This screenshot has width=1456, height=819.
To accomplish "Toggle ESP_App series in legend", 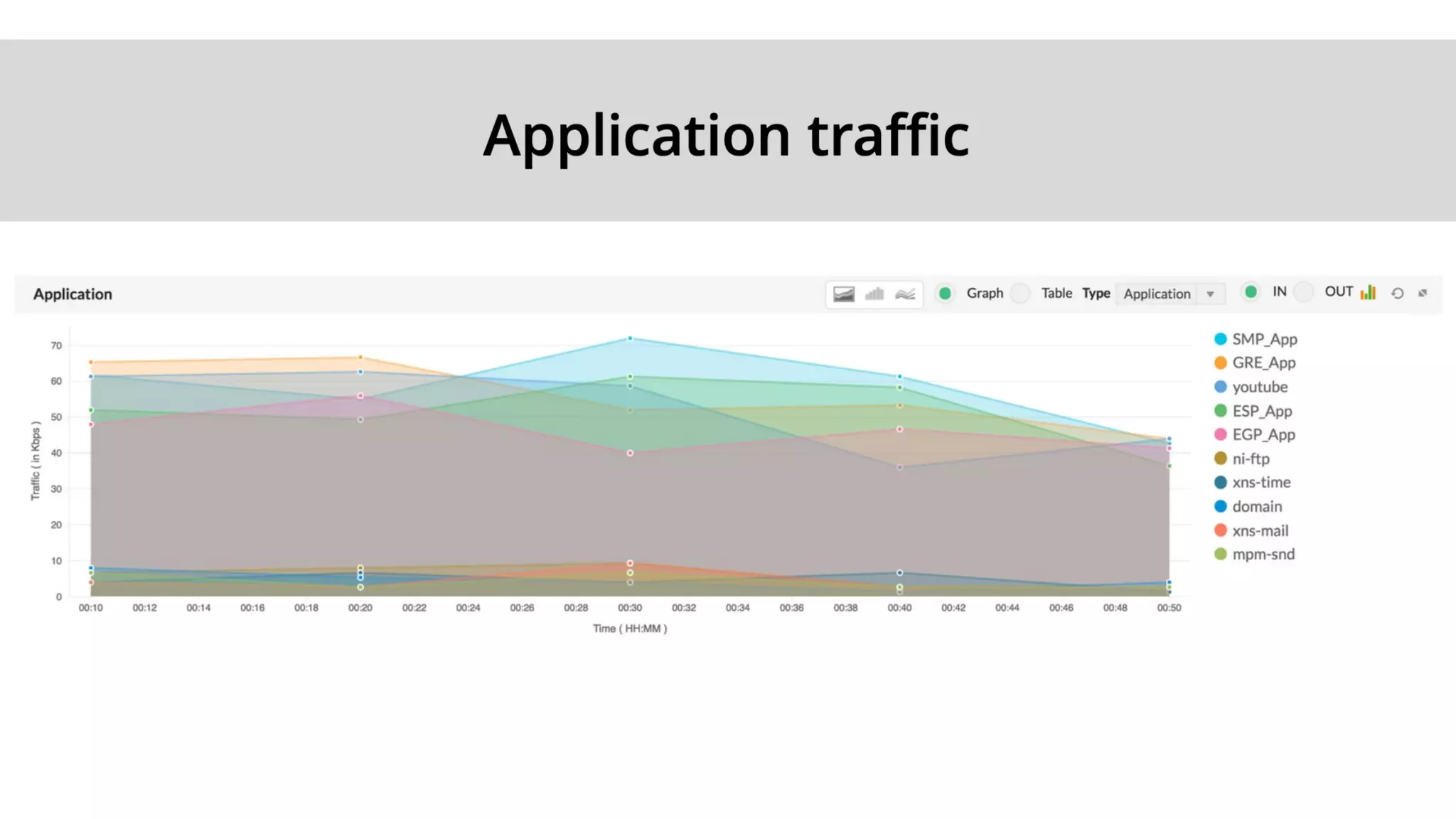I will point(1253,411).
